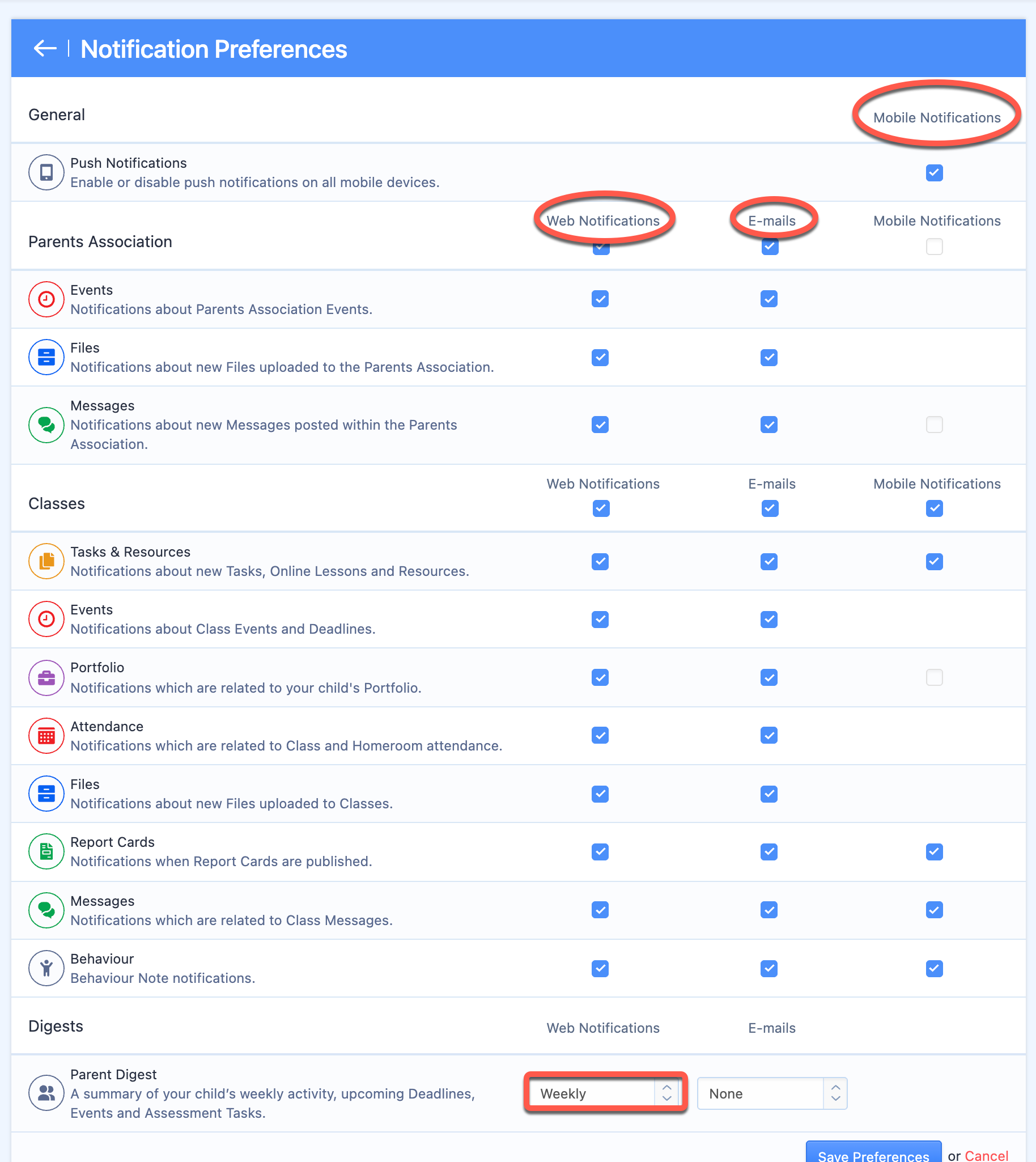
Task: Click the back arrow beside Notification Preferences
Action: click(45, 49)
